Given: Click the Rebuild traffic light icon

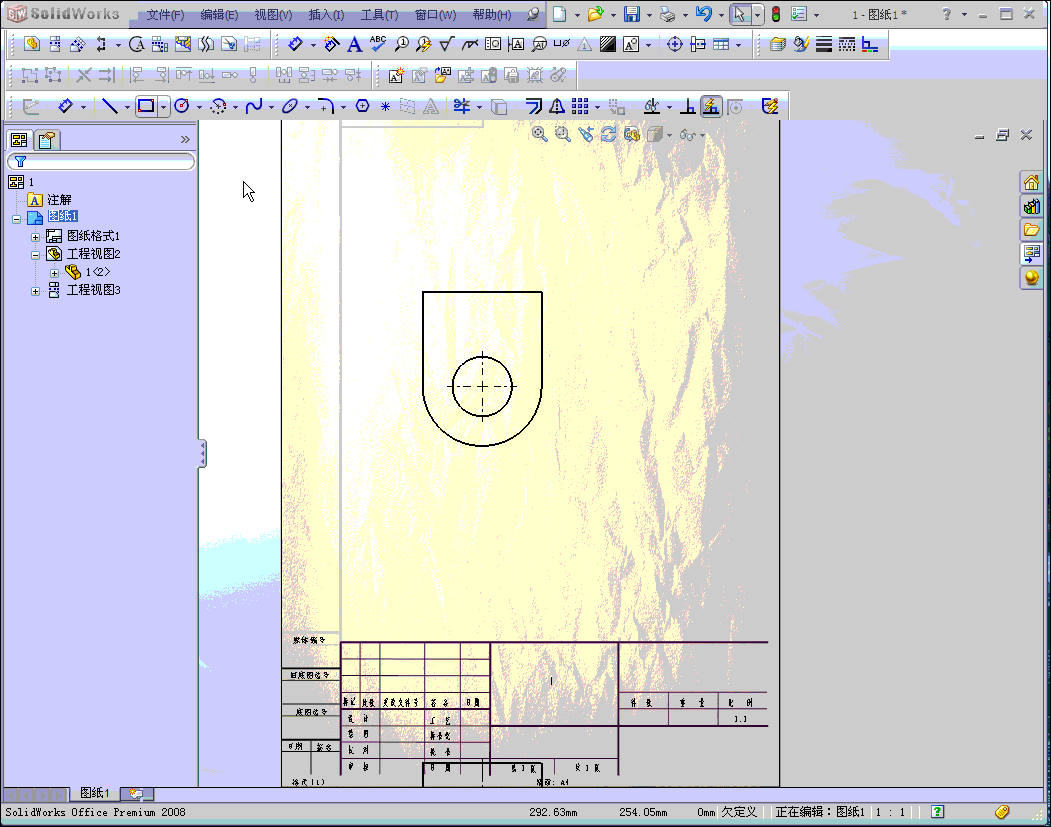Looking at the screenshot, I should point(776,14).
